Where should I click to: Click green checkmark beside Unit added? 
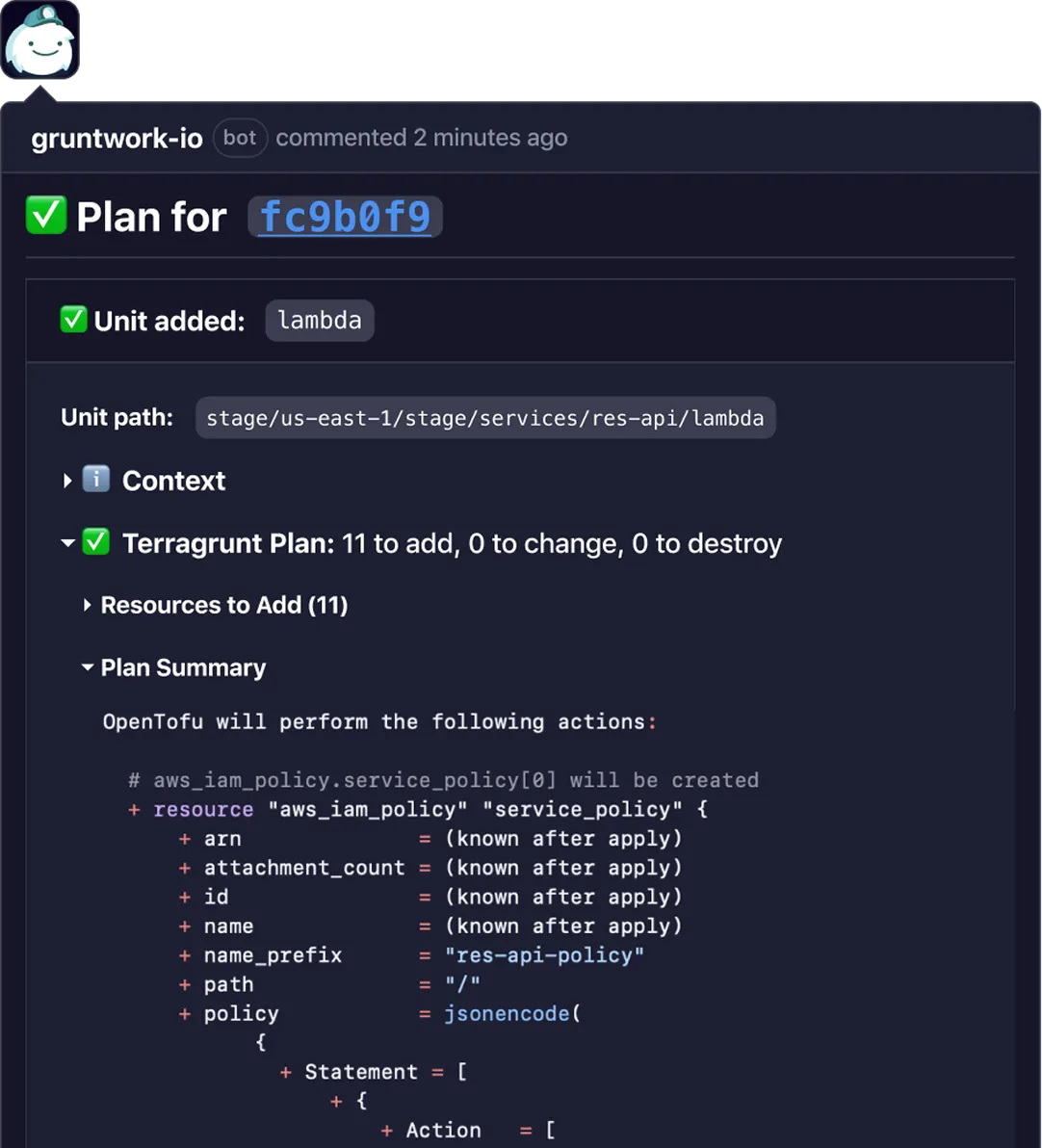click(73, 320)
